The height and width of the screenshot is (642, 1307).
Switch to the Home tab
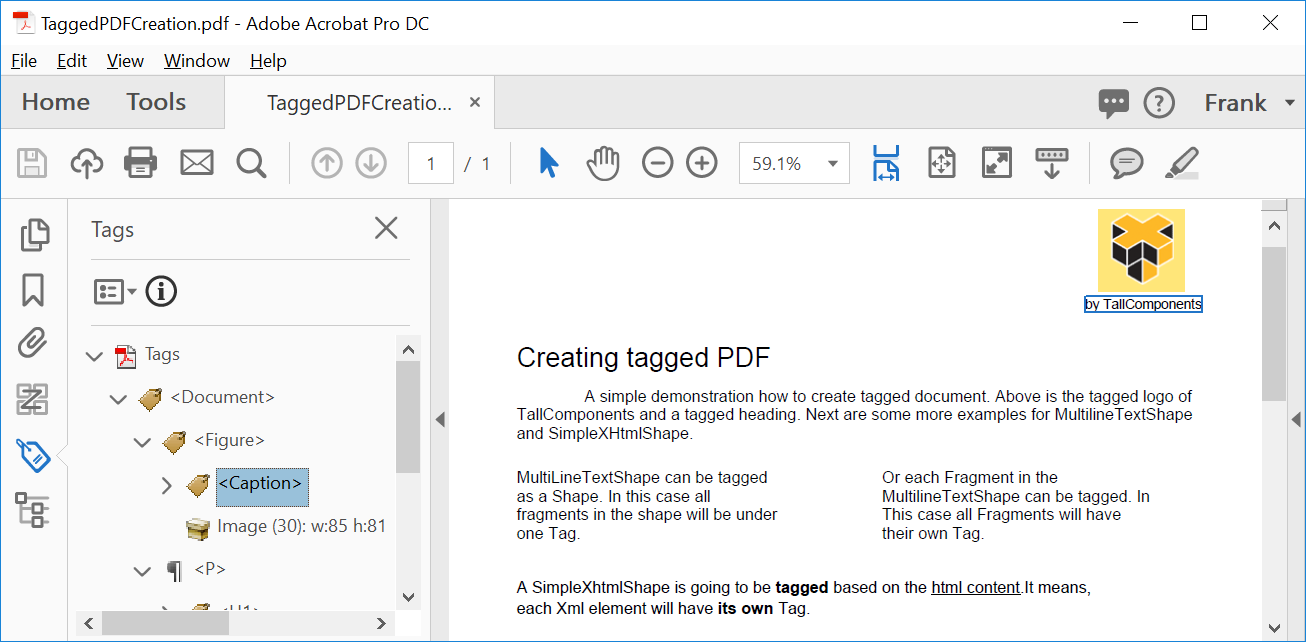[x=56, y=102]
